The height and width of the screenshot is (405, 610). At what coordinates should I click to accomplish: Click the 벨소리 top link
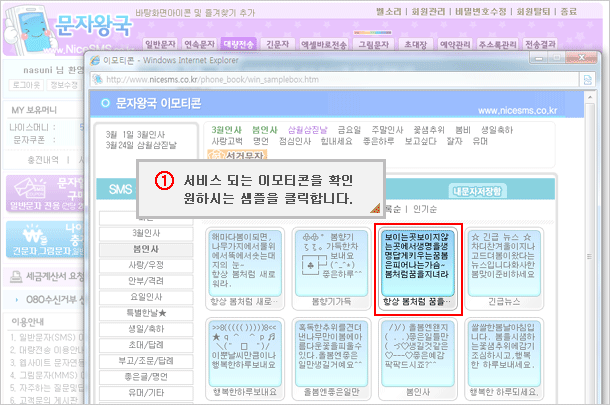tap(389, 12)
